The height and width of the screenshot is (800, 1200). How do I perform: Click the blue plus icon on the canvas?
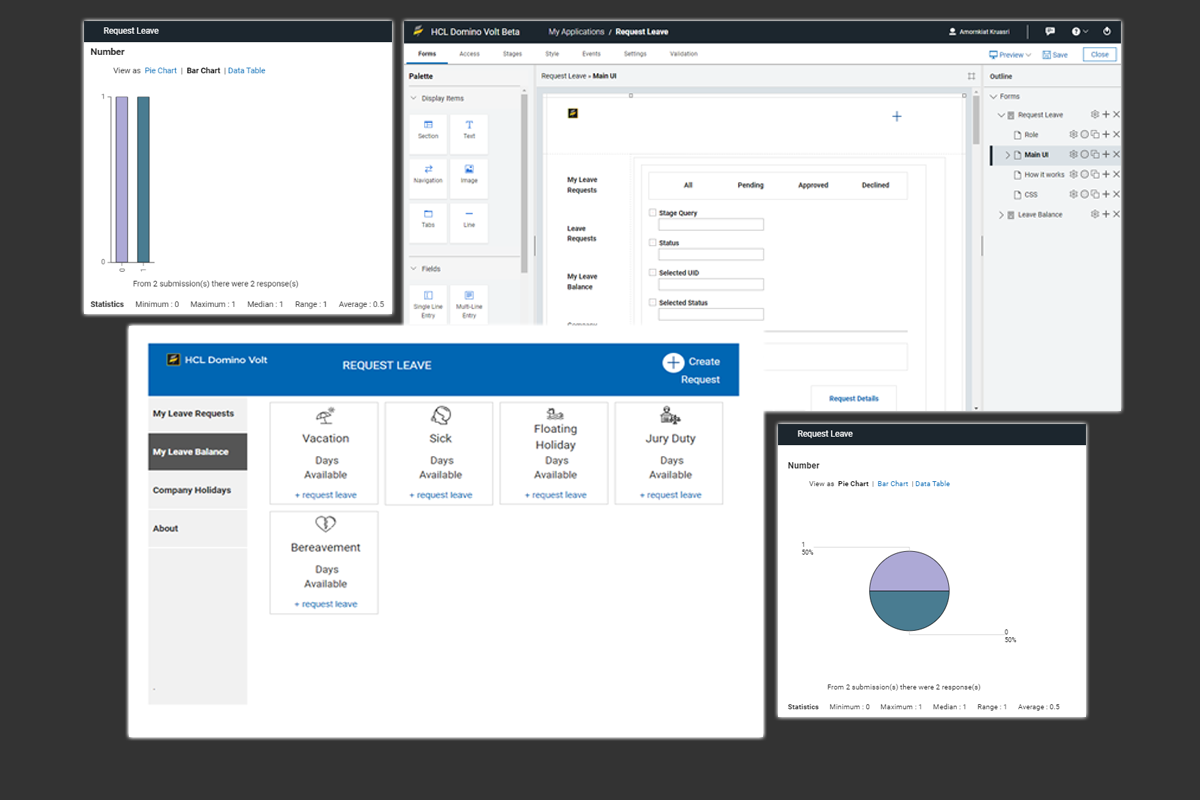[x=896, y=116]
